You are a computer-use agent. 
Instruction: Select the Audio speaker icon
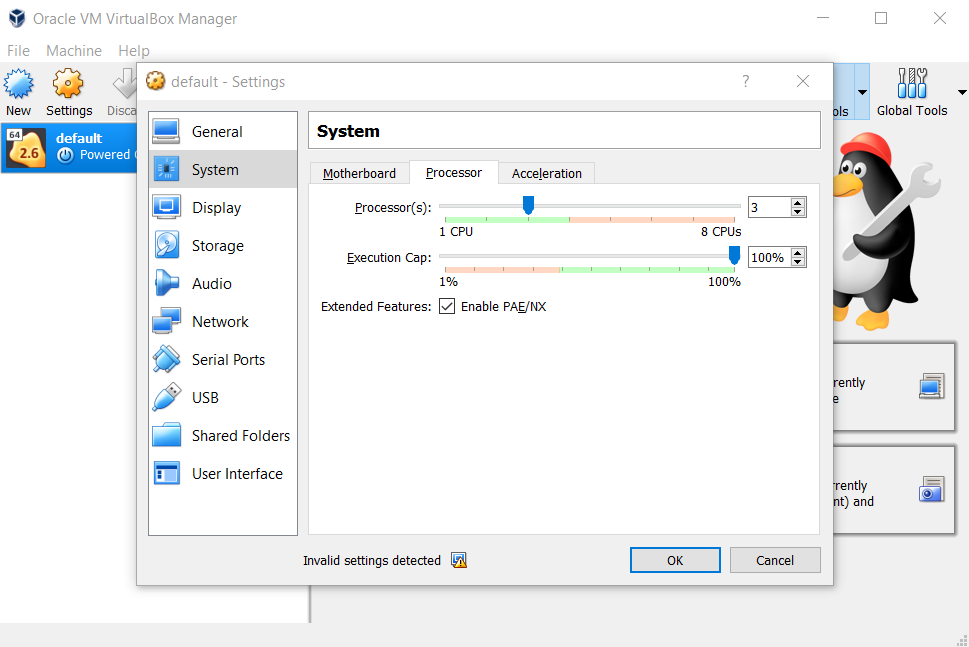click(x=166, y=284)
